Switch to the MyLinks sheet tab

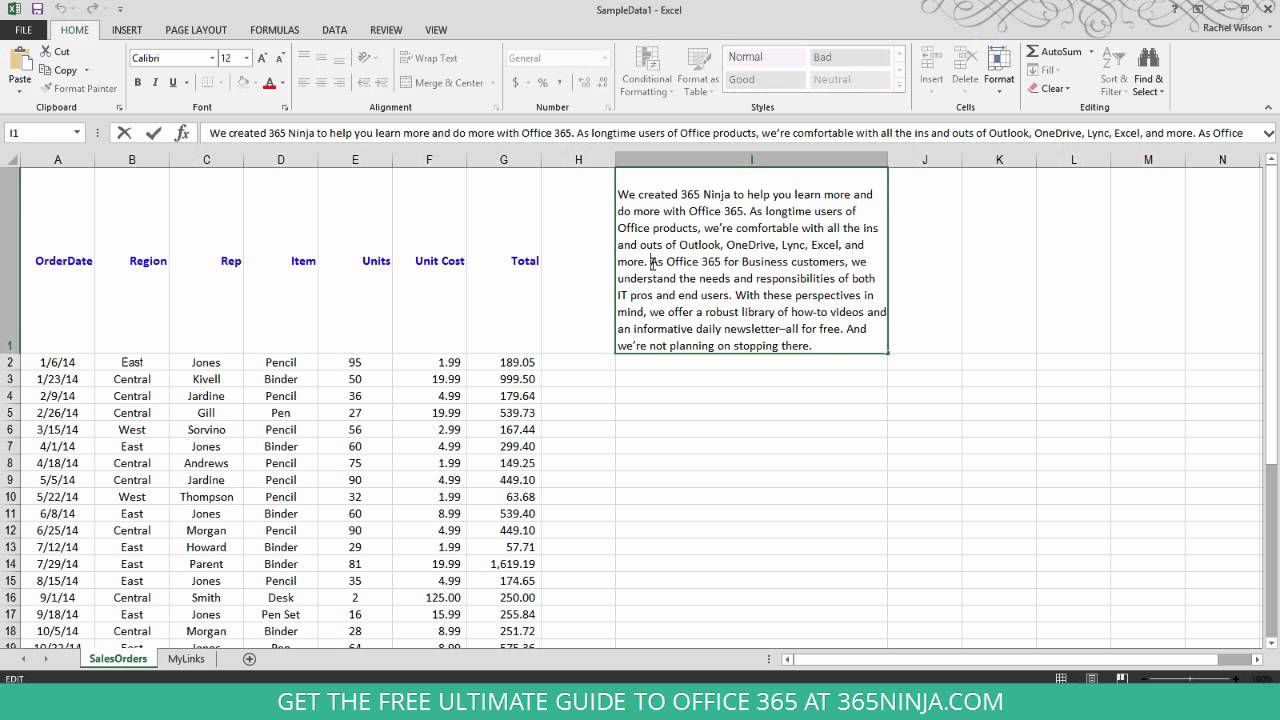pos(186,659)
